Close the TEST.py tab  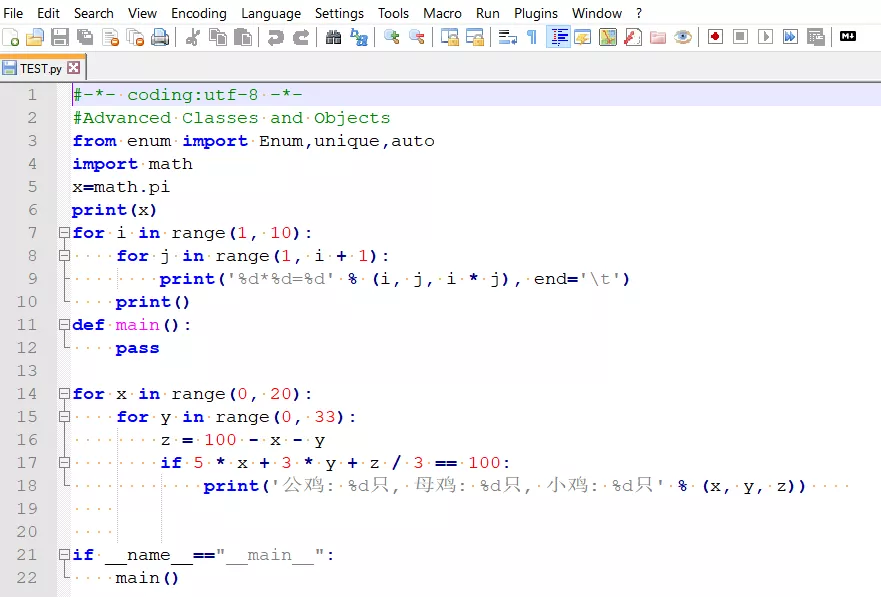click(74, 68)
